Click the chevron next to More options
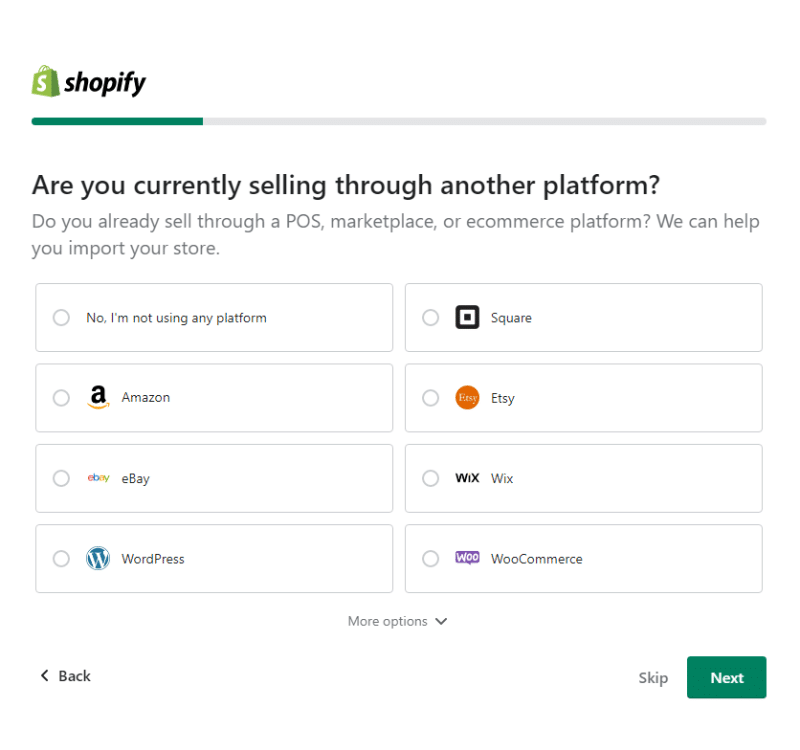The image size is (800, 750). pos(441,621)
